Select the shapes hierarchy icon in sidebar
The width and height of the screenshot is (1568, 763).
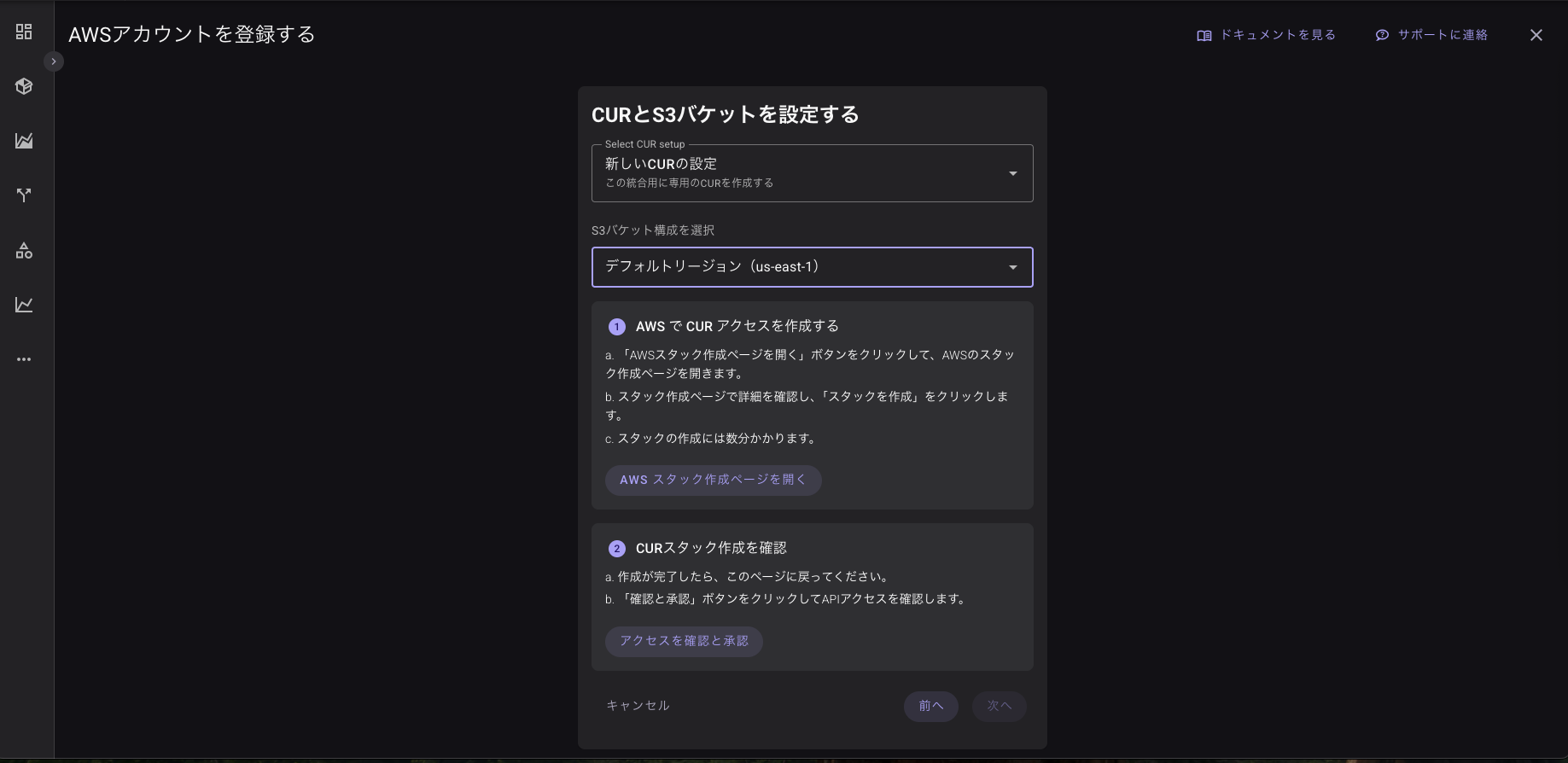tap(23, 250)
